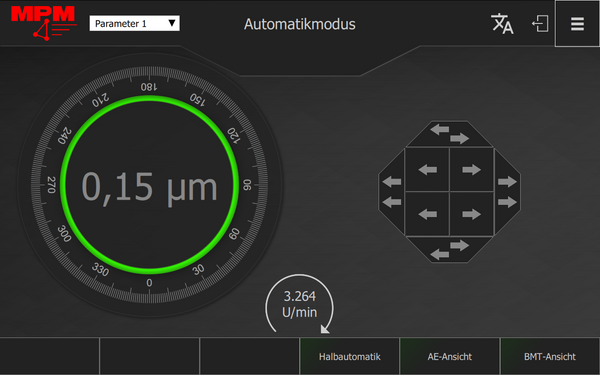
Task: Click bottom trapezoid with opposing arrows
Action: point(450,249)
